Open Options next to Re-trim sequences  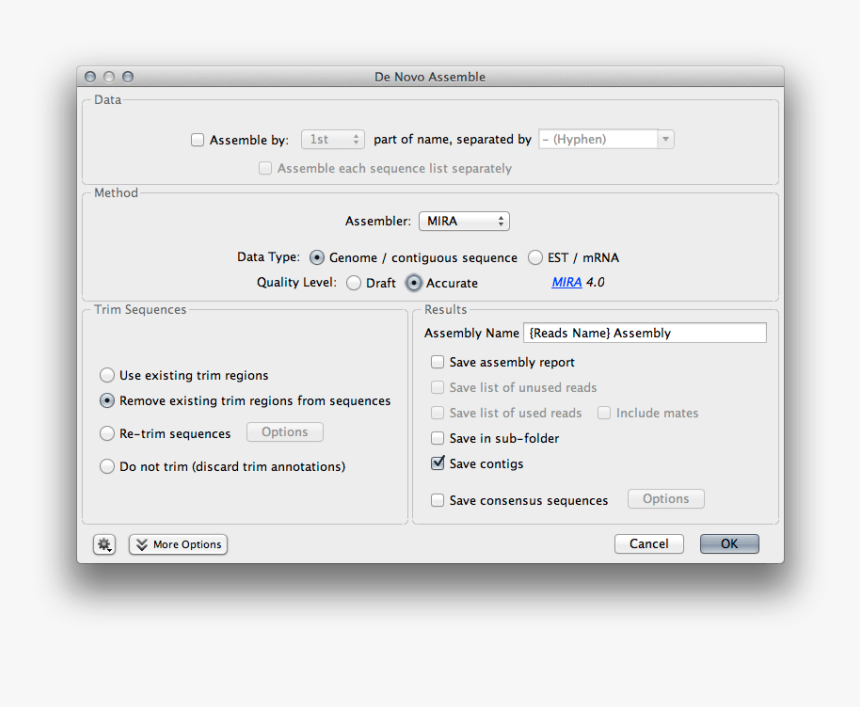[x=284, y=432]
